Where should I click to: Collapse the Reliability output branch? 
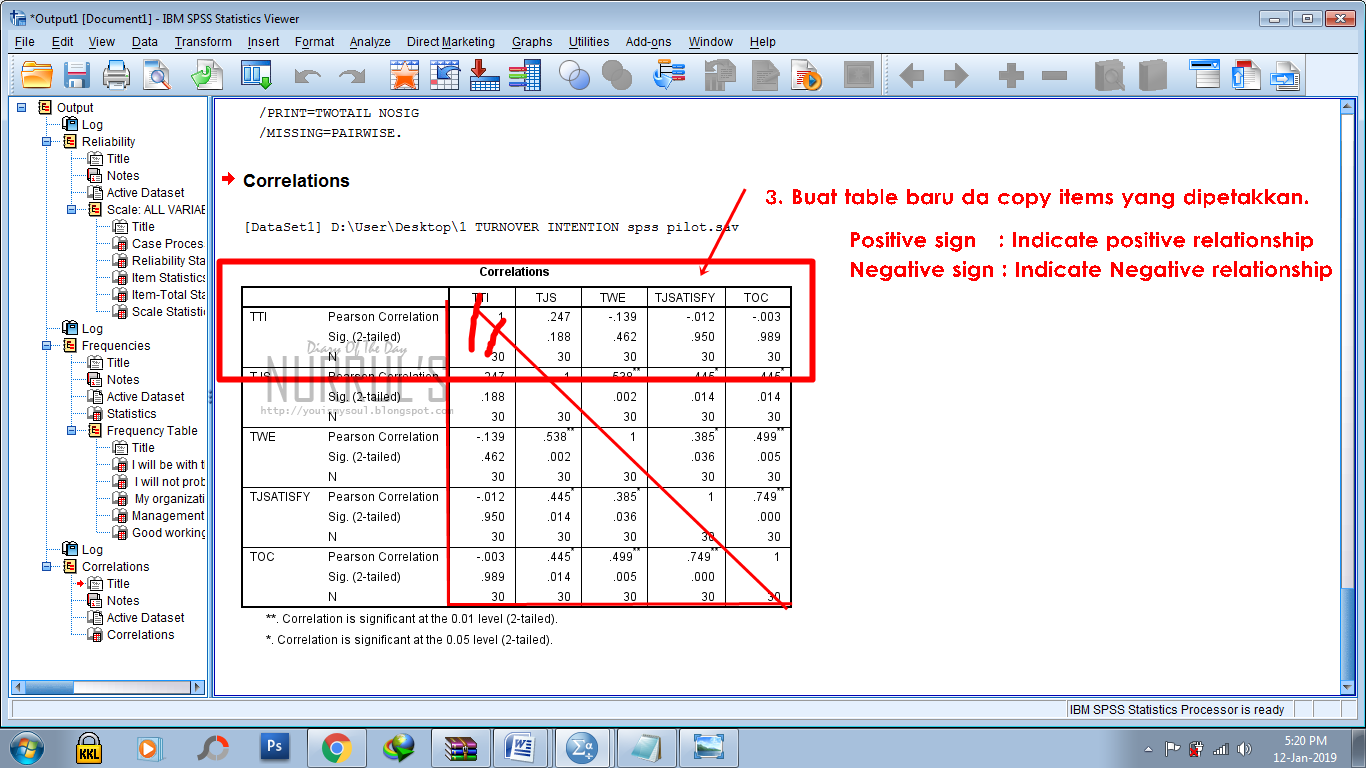tap(44, 141)
